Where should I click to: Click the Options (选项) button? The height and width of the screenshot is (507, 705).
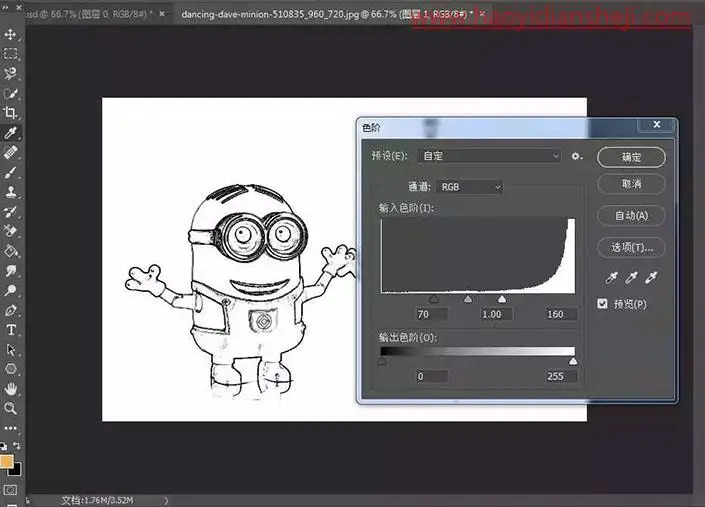click(631, 247)
